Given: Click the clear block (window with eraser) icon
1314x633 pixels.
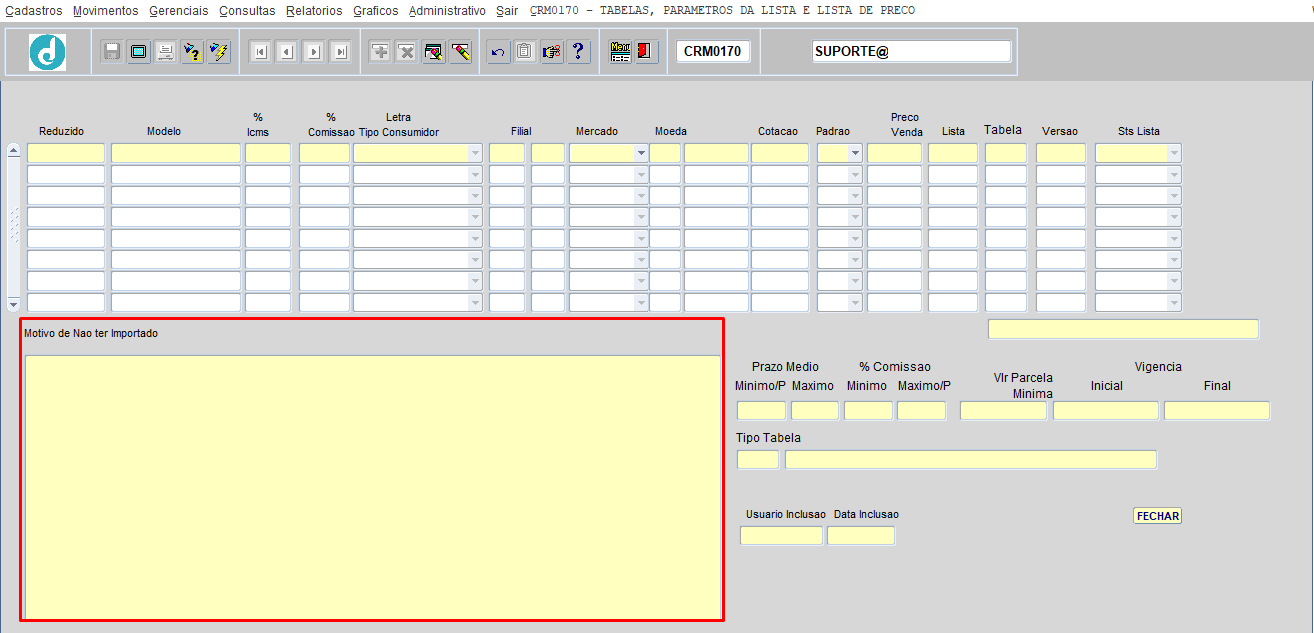Looking at the screenshot, I should click(433, 52).
